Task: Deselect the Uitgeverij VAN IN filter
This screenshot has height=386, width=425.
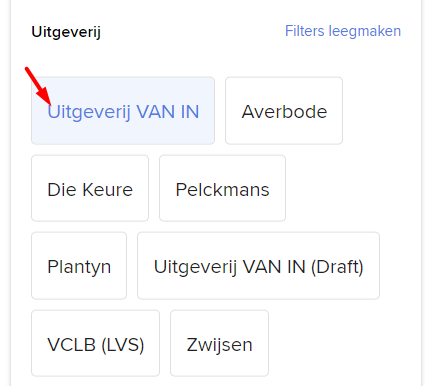Action: click(x=123, y=111)
